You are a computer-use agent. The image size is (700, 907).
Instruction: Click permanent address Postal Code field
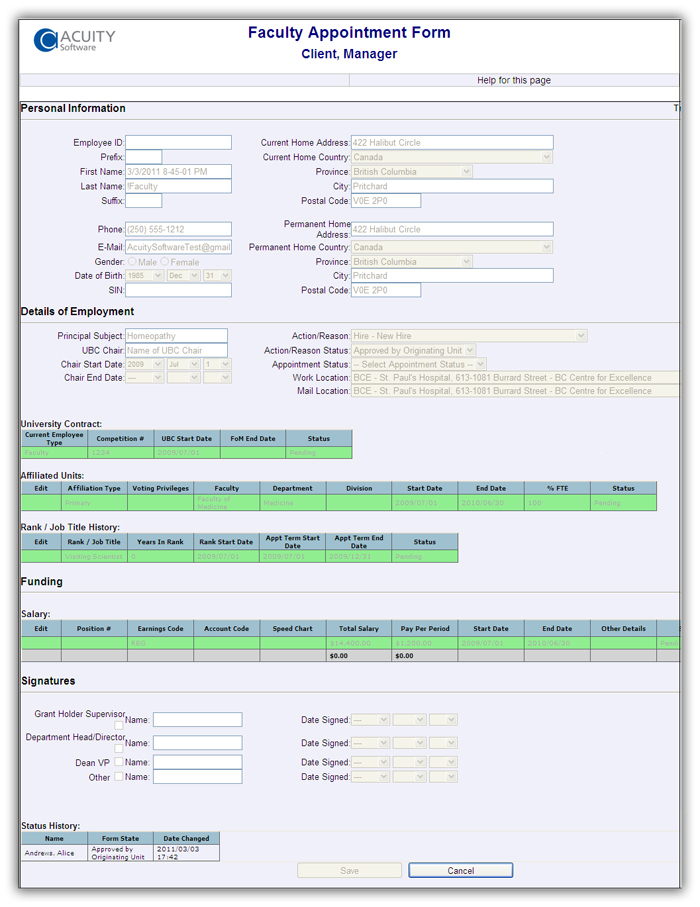pos(386,290)
